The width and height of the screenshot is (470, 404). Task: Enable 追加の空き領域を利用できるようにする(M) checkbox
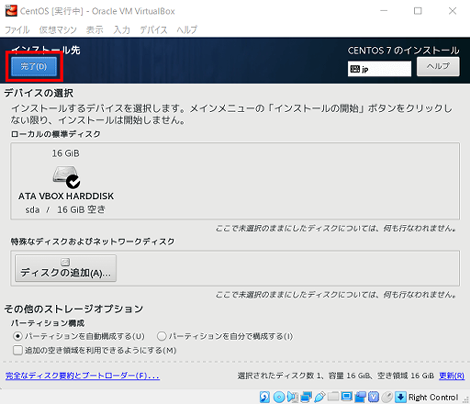point(17,350)
